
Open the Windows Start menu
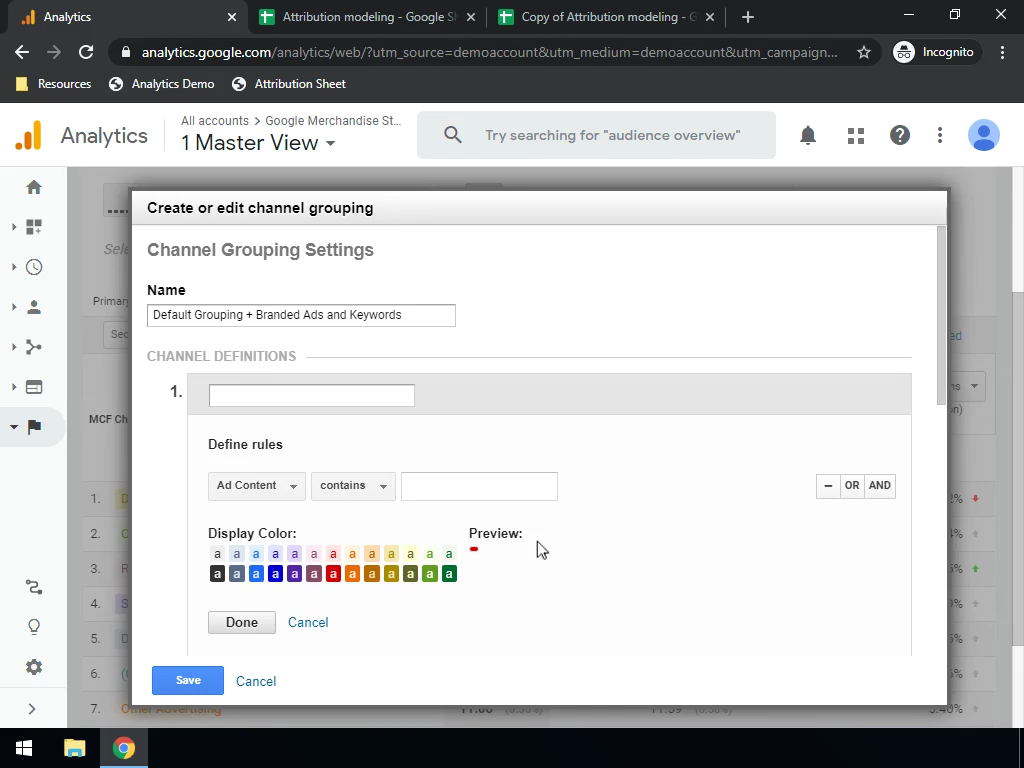24,748
